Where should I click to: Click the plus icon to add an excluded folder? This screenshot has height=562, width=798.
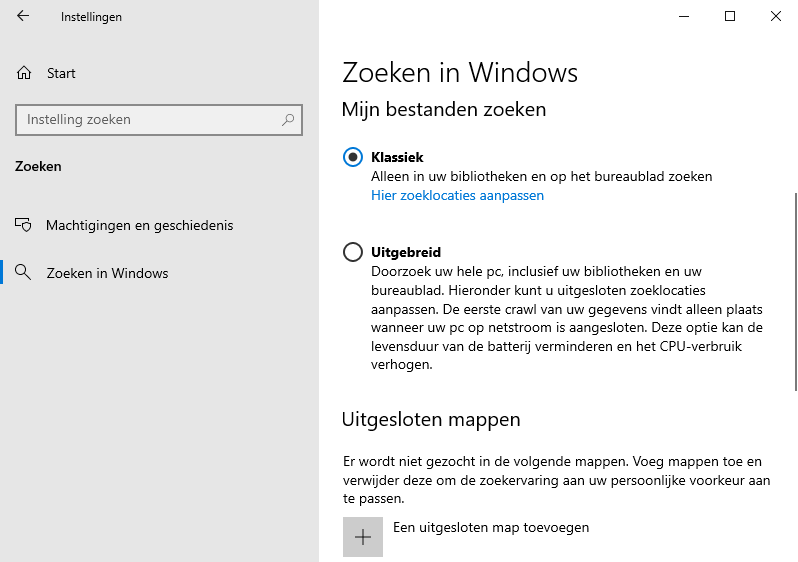click(x=363, y=537)
